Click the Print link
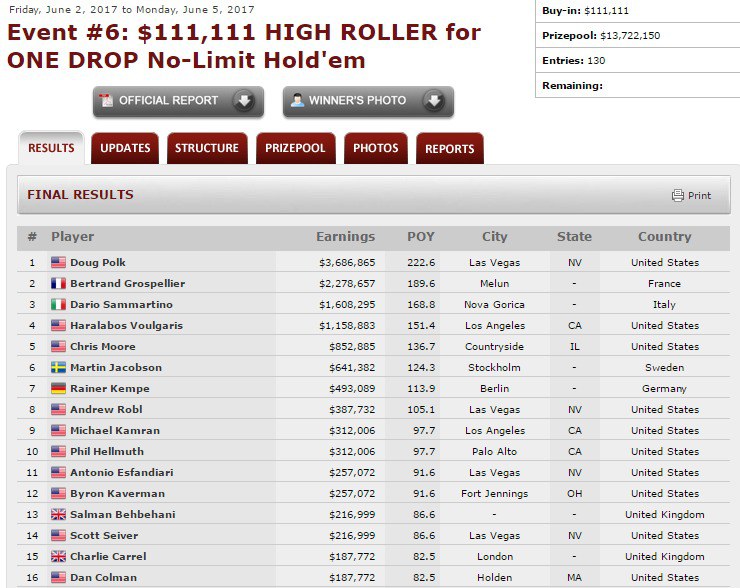The height and width of the screenshot is (588, 740). pyautogui.click(x=699, y=195)
